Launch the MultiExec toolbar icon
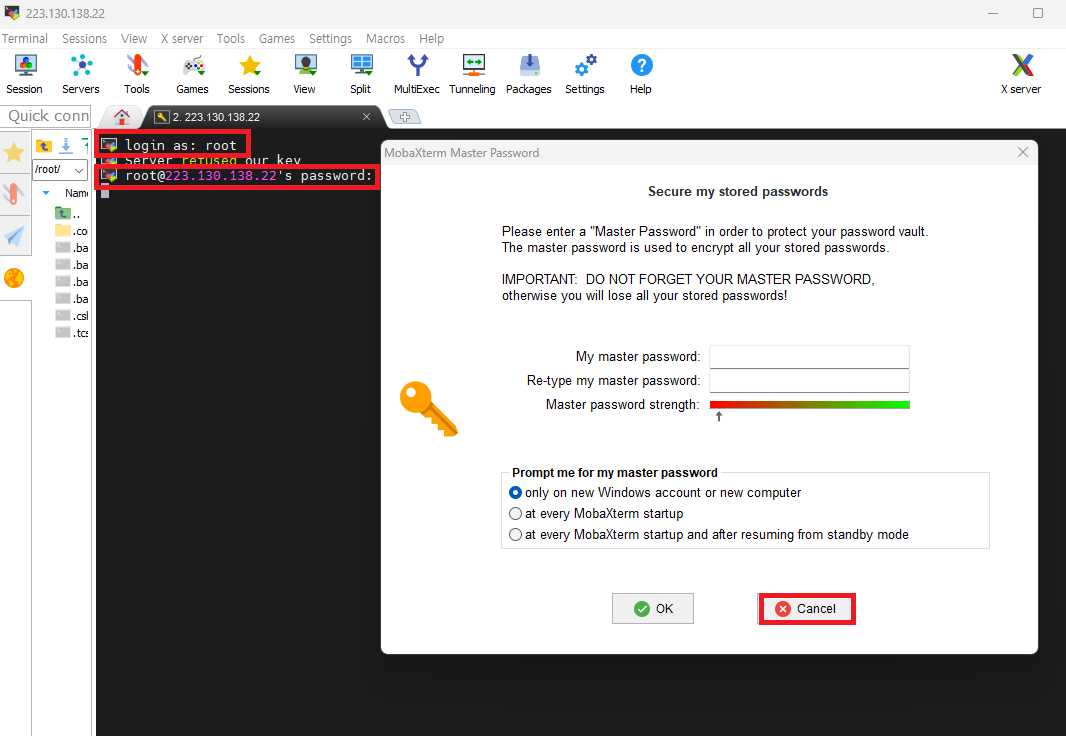 point(417,74)
